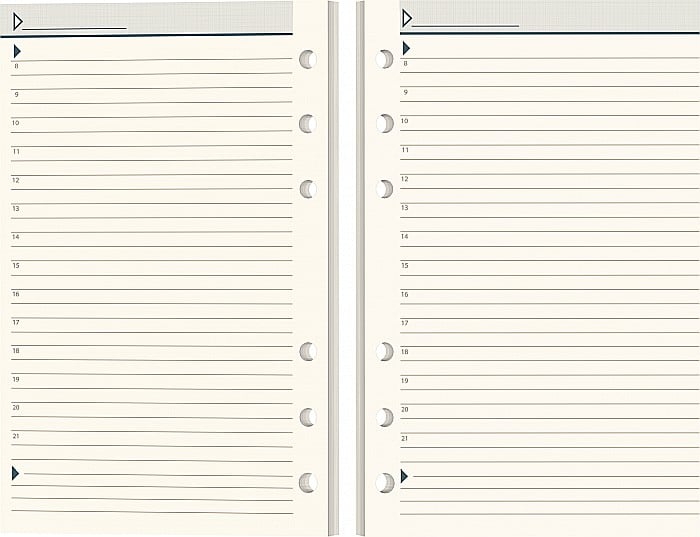Click the 17 hour label on the left page
The width and height of the screenshot is (700, 537).
pos(16,322)
